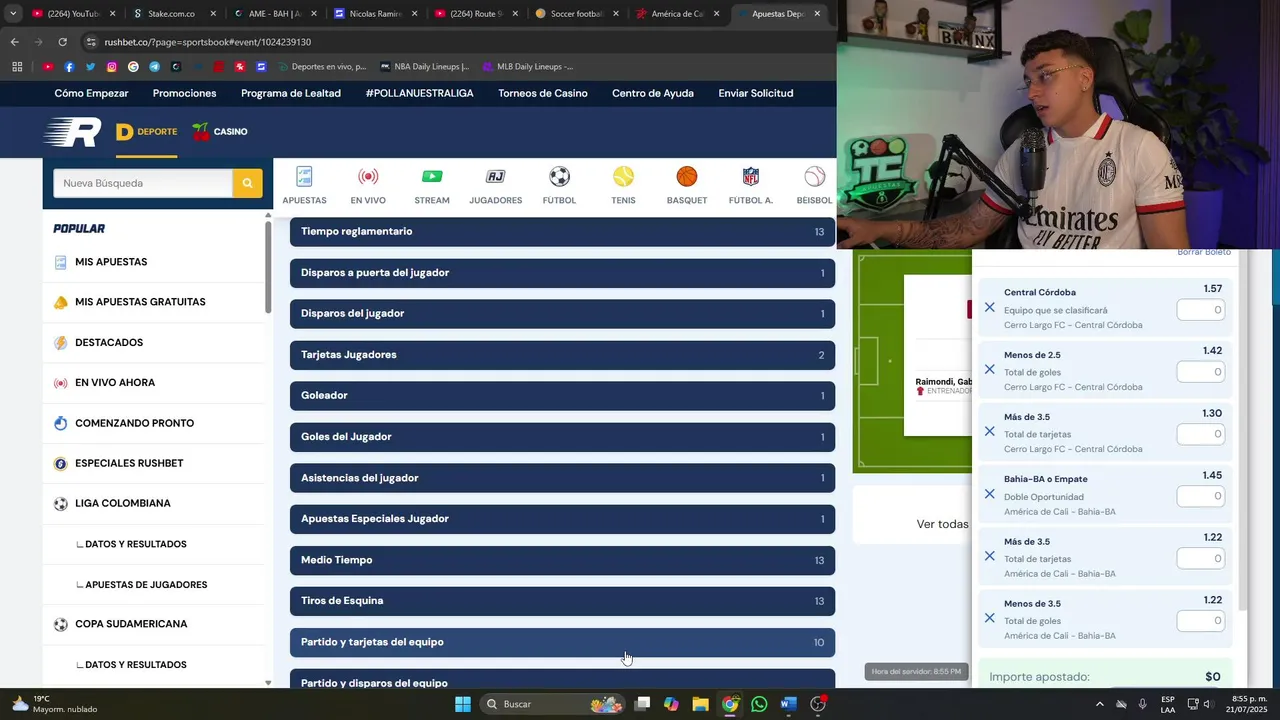Click the Nueva Búsqueda search field
Image resolution: width=1280 pixels, height=720 pixels.
[x=142, y=183]
